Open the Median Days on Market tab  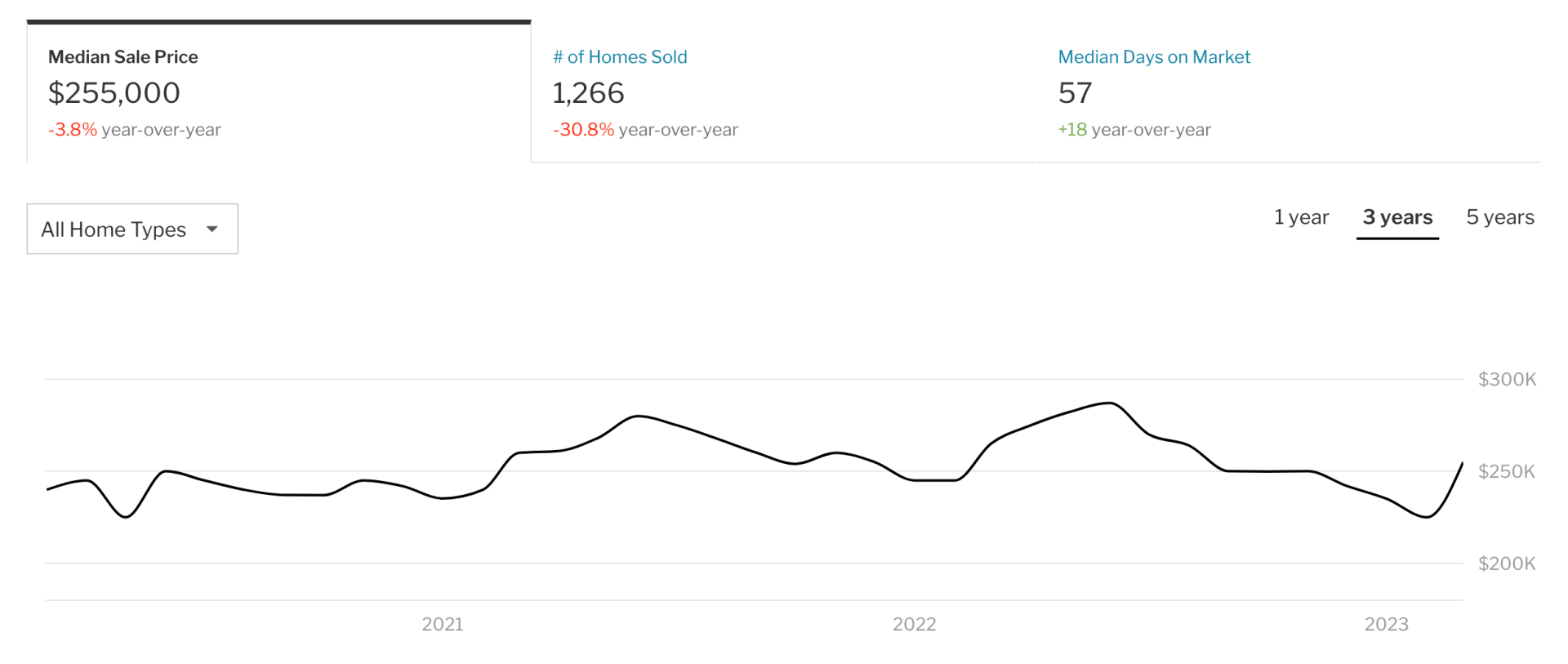click(1154, 57)
